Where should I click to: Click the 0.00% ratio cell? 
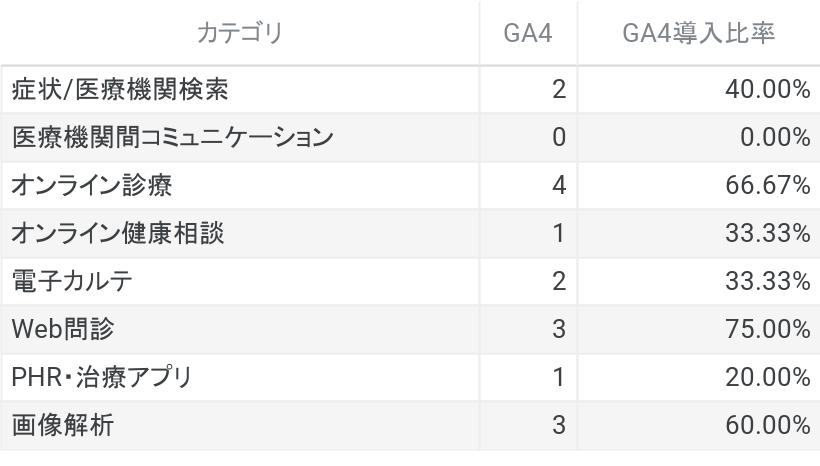pyautogui.click(x=775, y=138)
